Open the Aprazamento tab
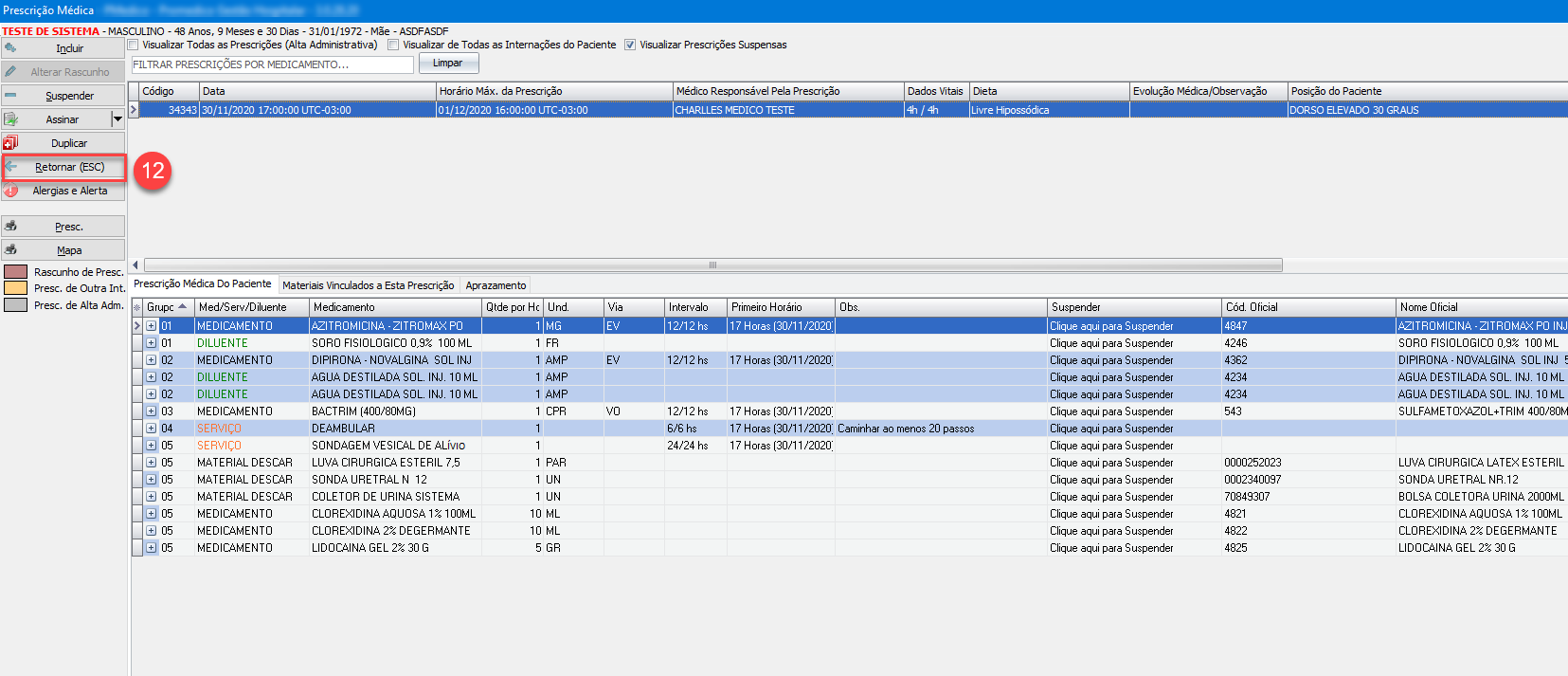1568x676 pixels. [496, 285]
